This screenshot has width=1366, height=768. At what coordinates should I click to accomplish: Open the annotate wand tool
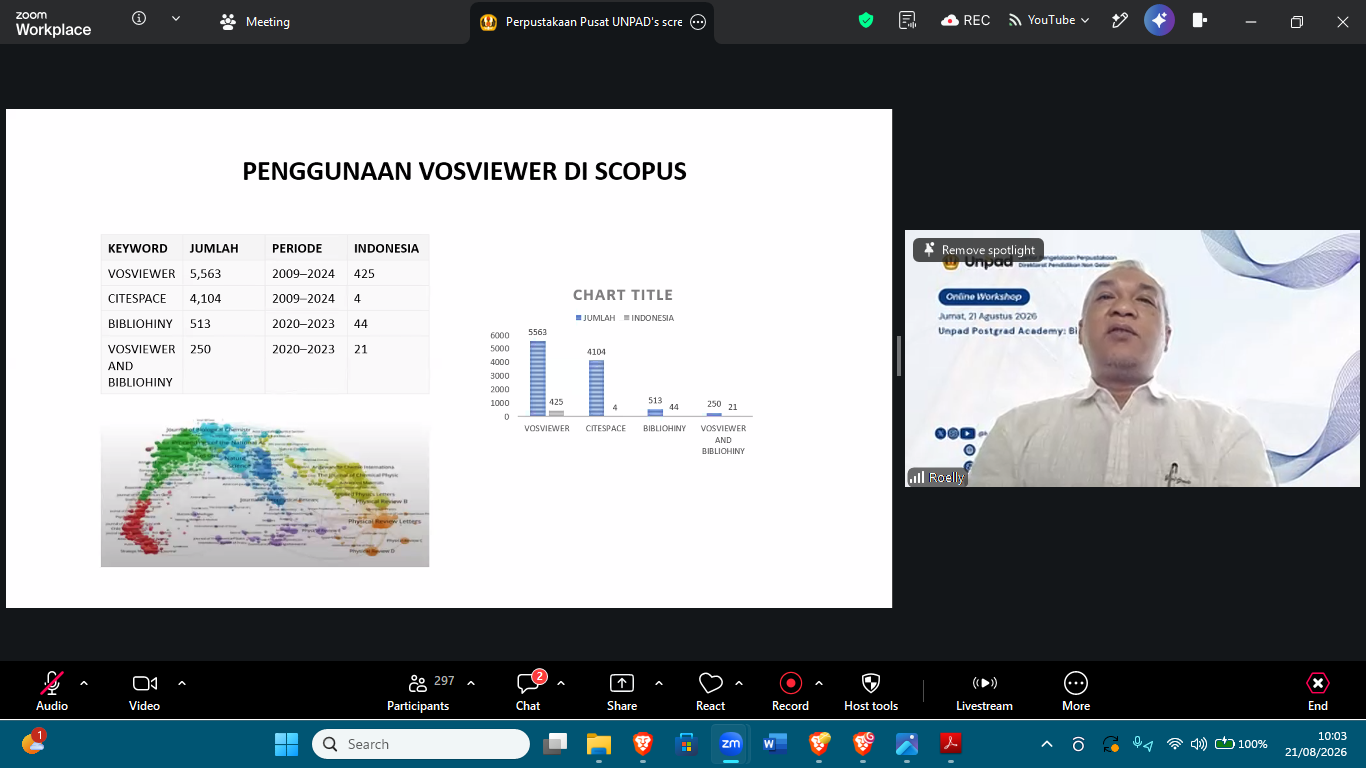pyautogui.click(x=1120, y=20)
